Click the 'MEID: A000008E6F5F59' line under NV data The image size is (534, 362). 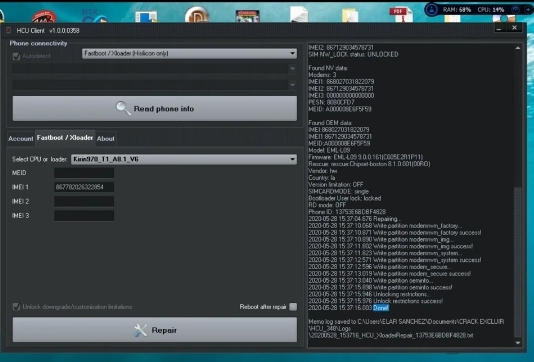click(340, 109)
